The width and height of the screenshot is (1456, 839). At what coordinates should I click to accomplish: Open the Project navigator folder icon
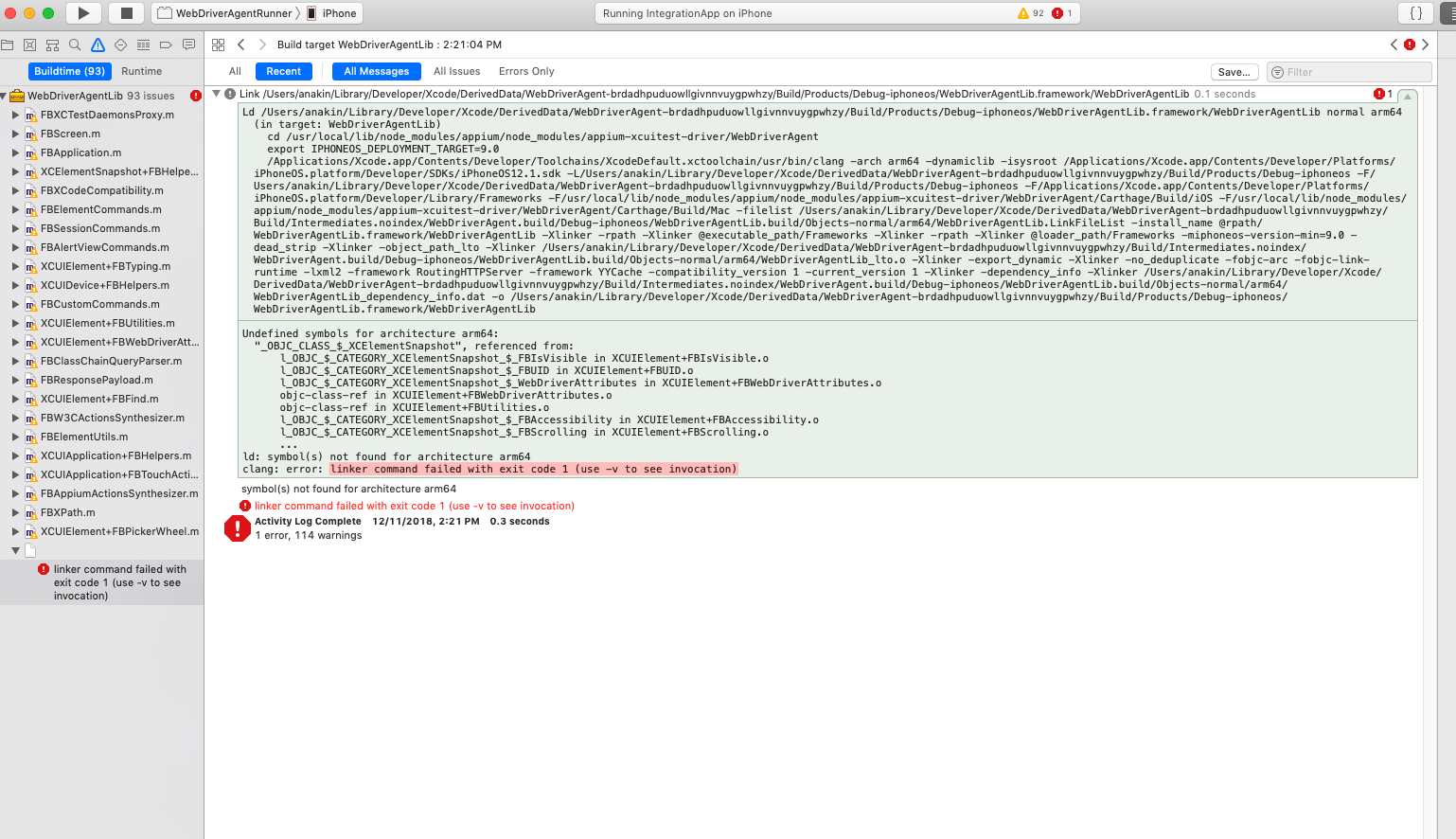pos(8,45)
